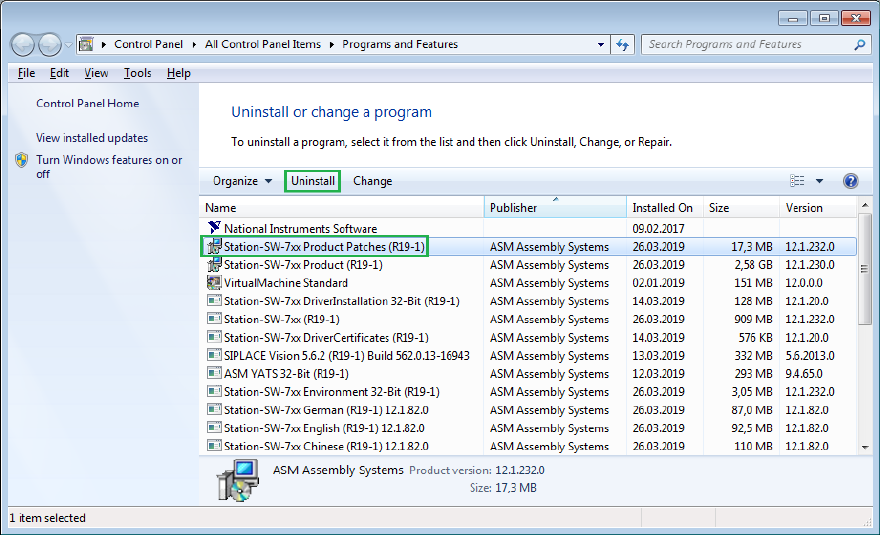Click Station-SW-7xx Chinese row icon
The image size is (880, 535).
coord(214,446)
